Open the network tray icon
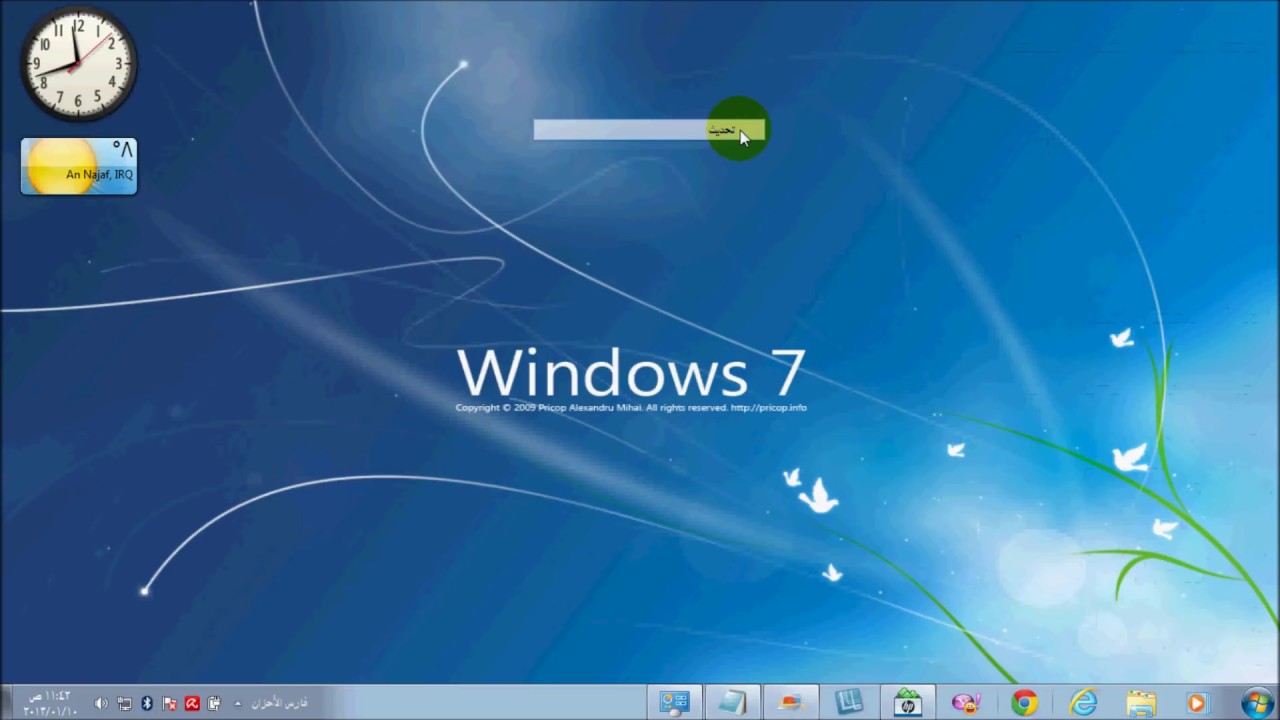Screen dimensions: 1280x720 point(124,704)
